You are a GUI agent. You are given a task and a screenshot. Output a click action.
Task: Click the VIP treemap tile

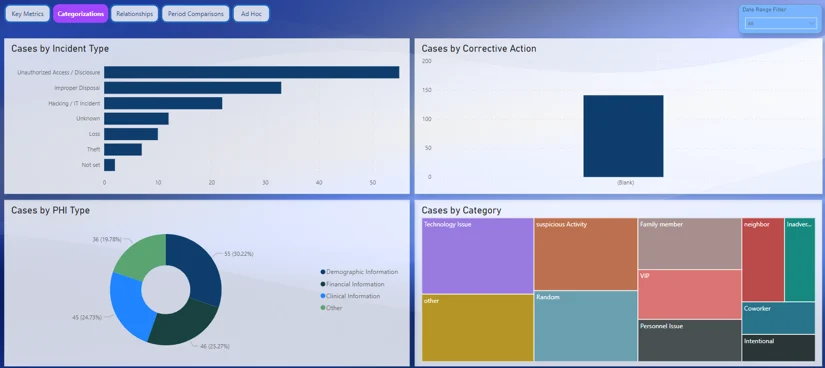[x=690, y=294]
